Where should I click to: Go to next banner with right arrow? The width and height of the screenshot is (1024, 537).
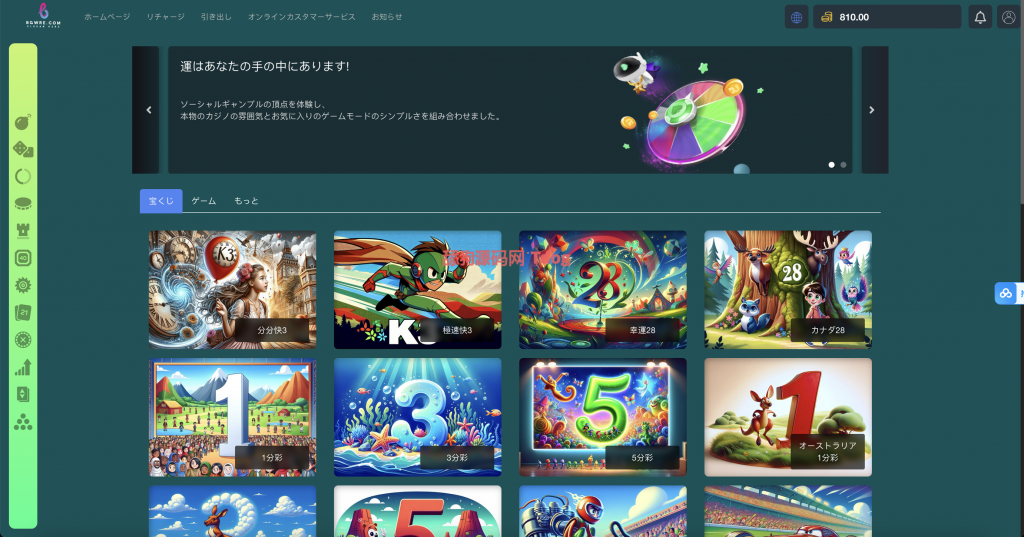click(x=872, y=110)
